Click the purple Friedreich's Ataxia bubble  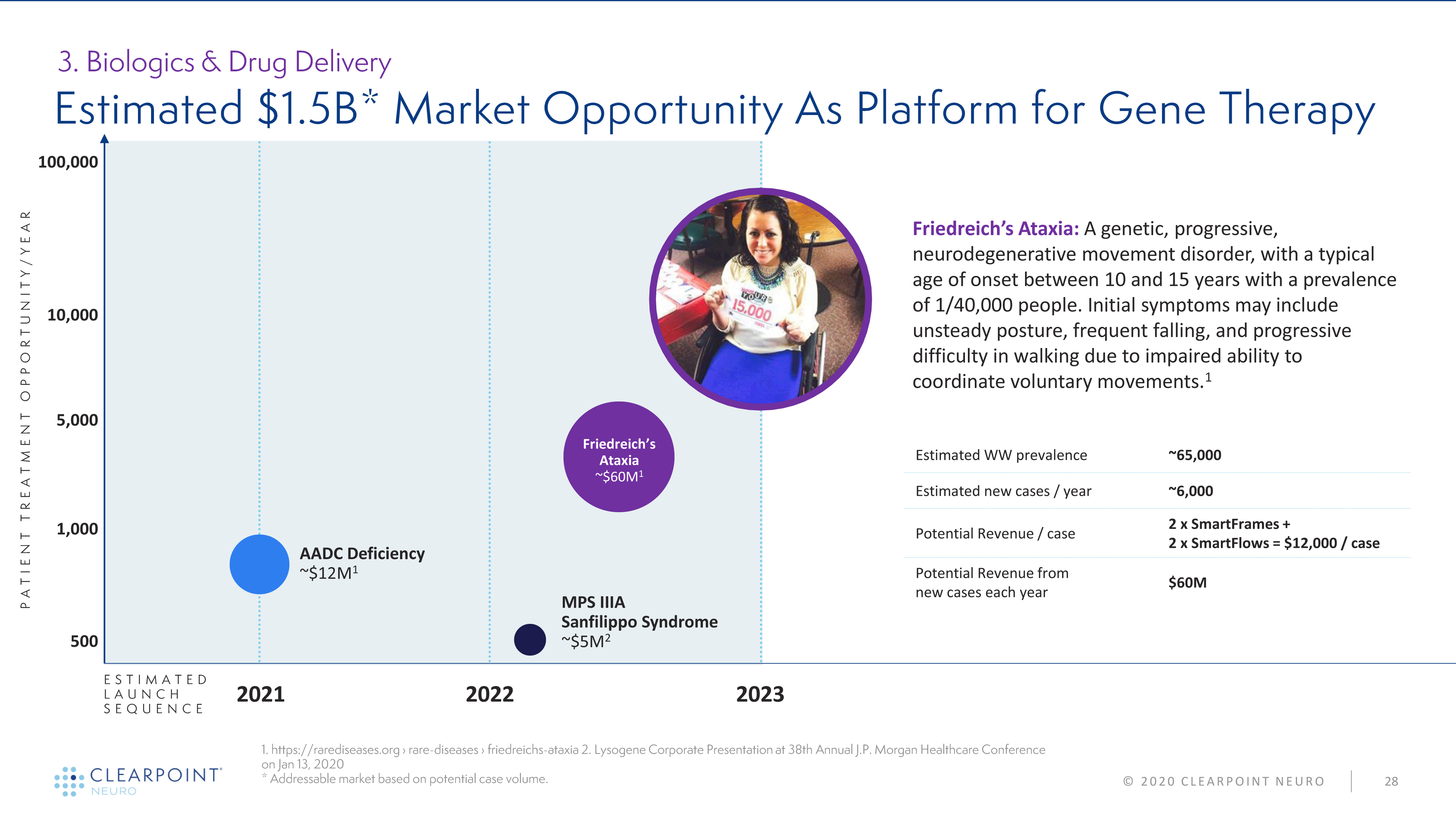pos(618,457)
